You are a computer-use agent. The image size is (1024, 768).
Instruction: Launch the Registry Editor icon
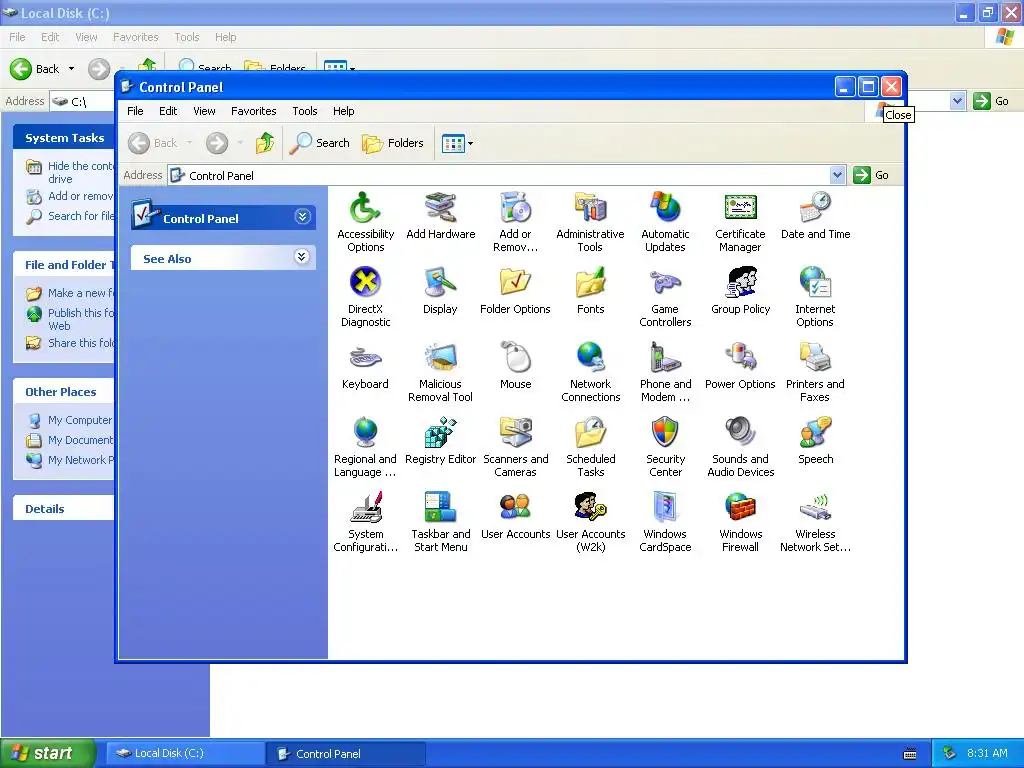[440, 433]
